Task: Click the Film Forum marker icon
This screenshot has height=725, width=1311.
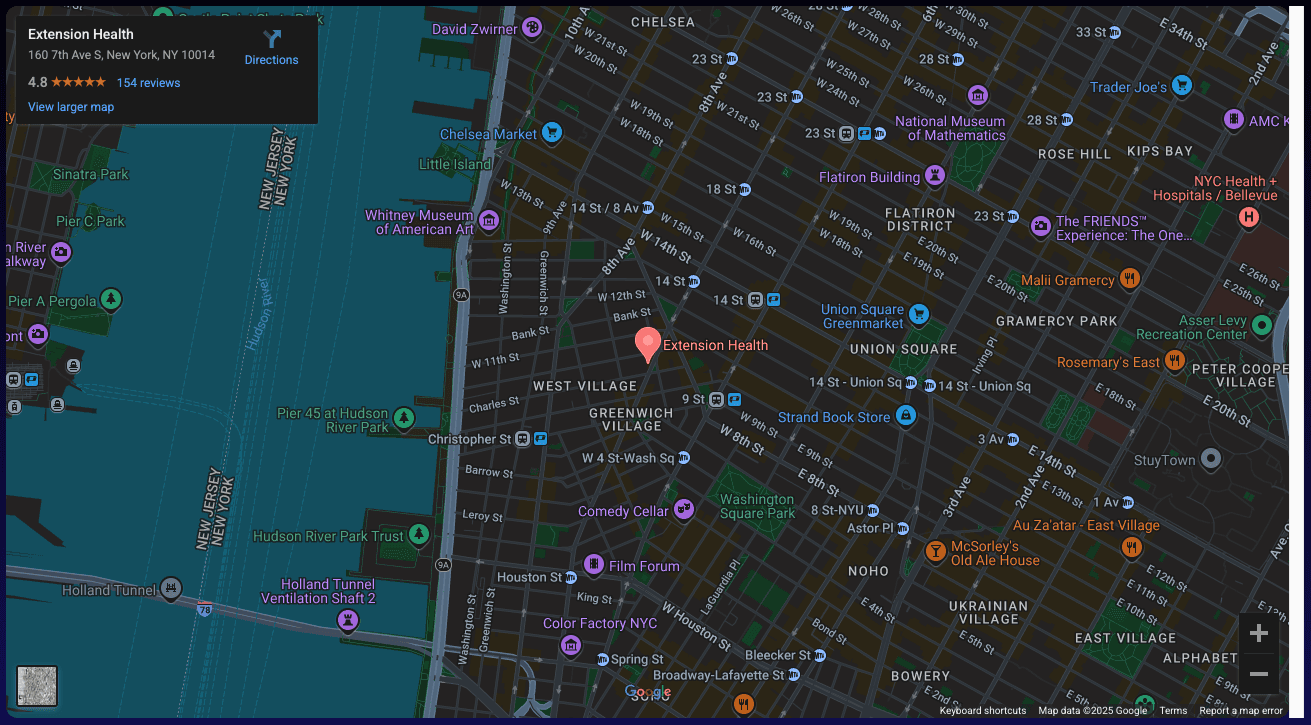Action: tap(594, 565)
